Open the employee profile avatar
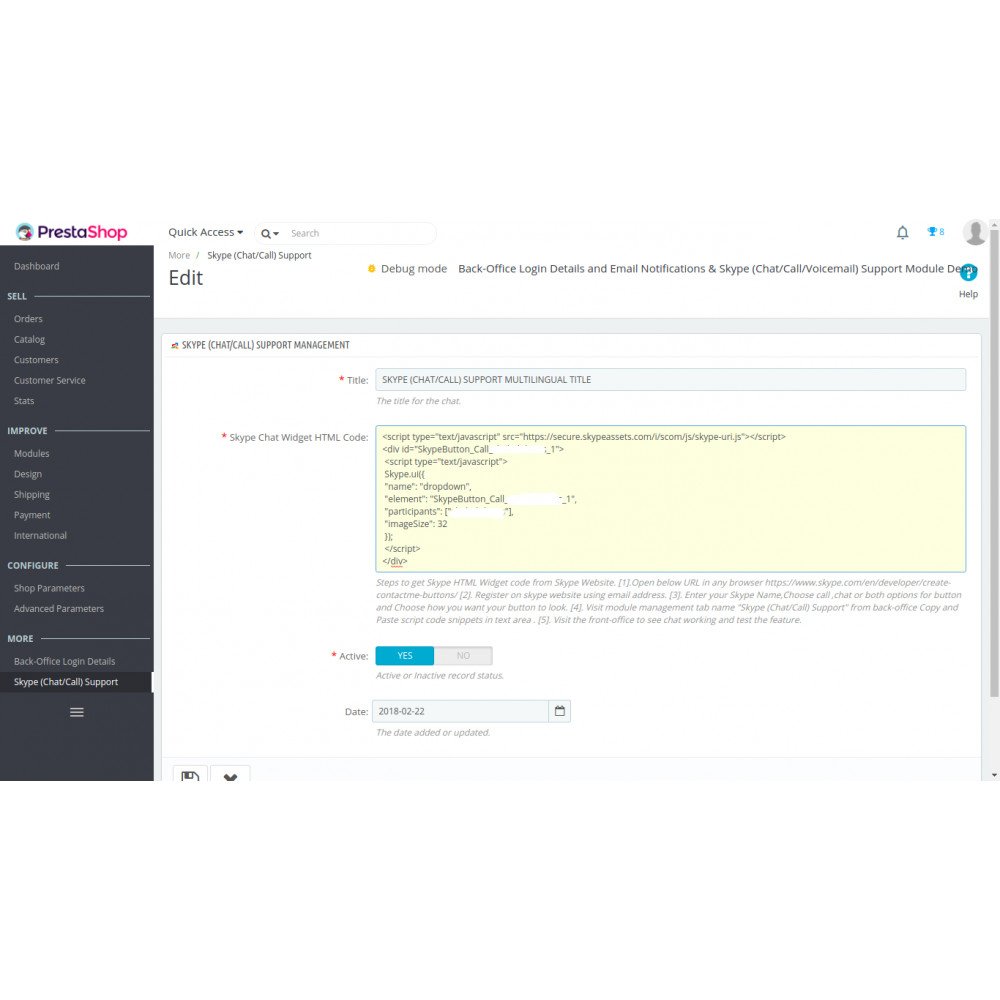Screen dimensions: 1000x1000 click(974, 232)
